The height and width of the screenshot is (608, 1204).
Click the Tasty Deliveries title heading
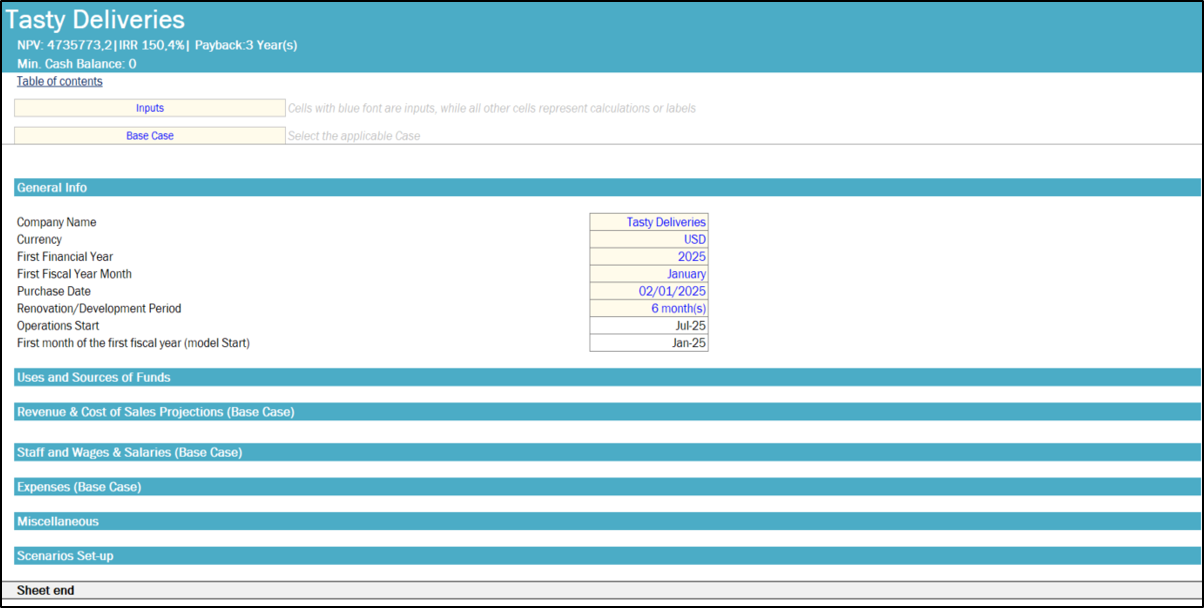(x=96, y=20)
